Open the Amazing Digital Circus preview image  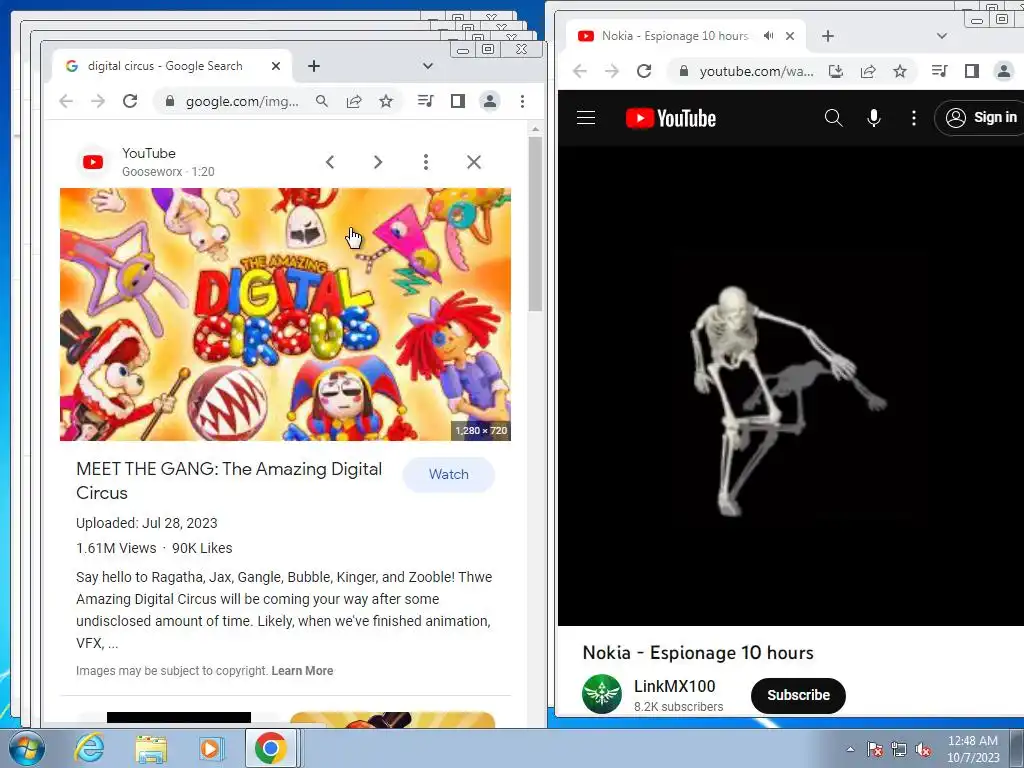(x=285, y=314)
